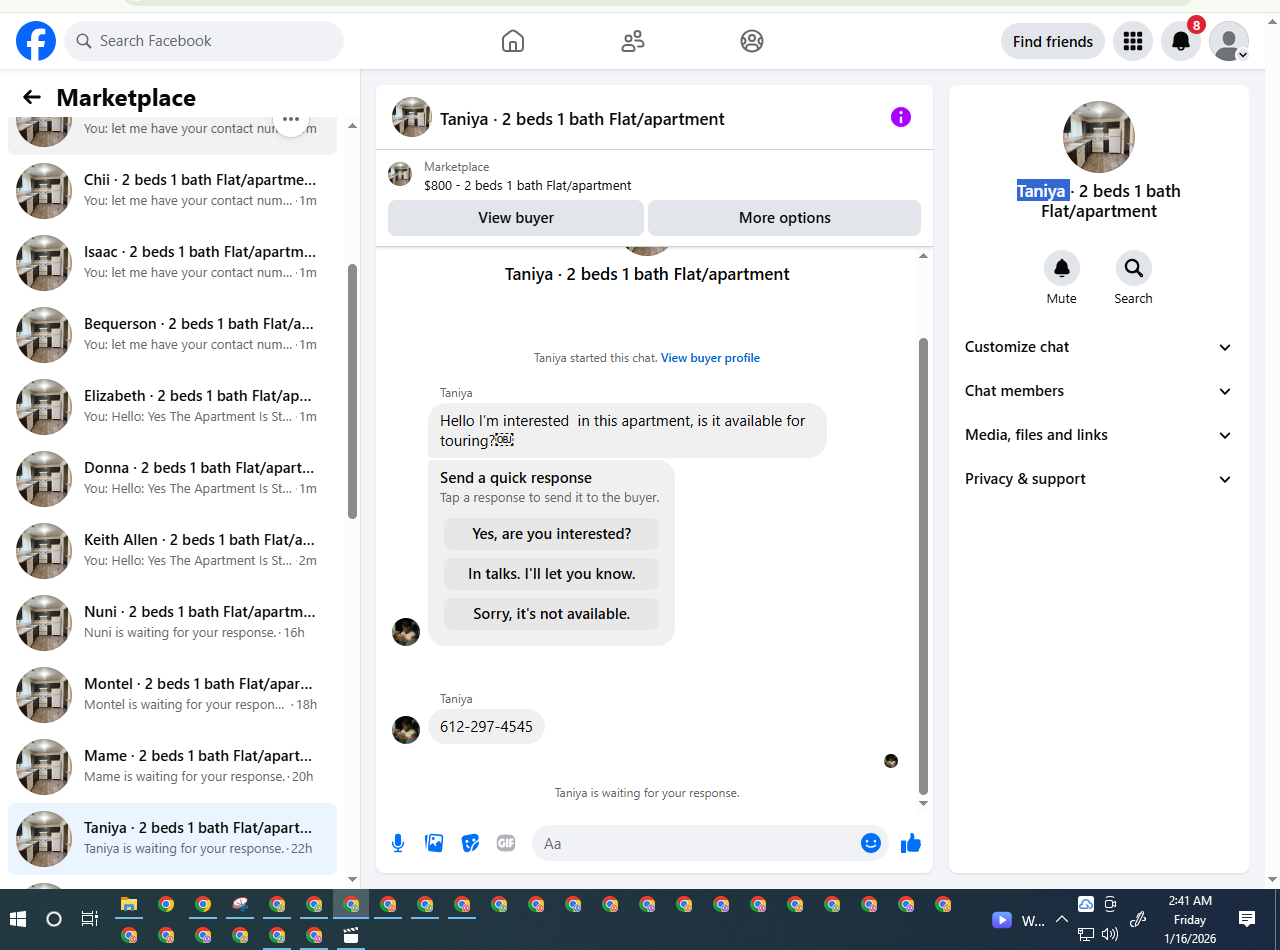Open the Nuni conversation
1280x950 pixels.
[x=172, y=623]
